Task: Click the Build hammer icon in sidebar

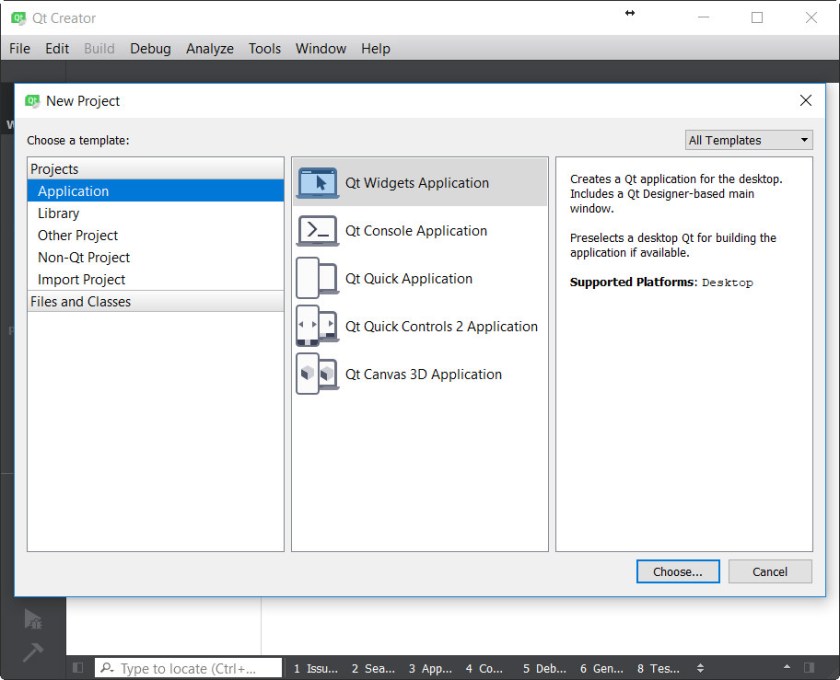Action: [x=33, y=652]
